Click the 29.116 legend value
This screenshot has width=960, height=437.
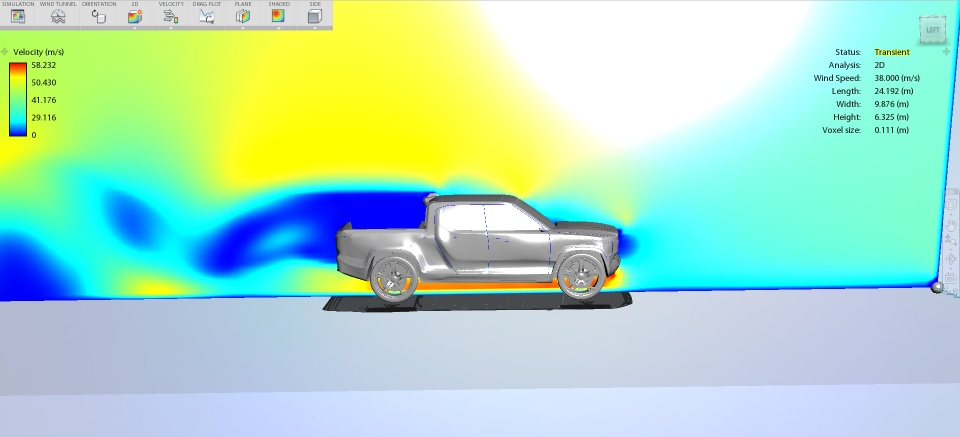pyautogui.click(x=43, y=118)
